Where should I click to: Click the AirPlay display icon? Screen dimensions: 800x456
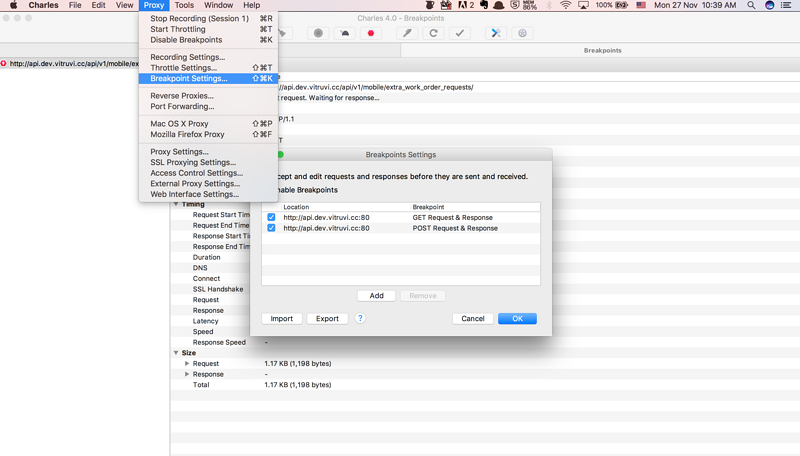coord(583,5)
